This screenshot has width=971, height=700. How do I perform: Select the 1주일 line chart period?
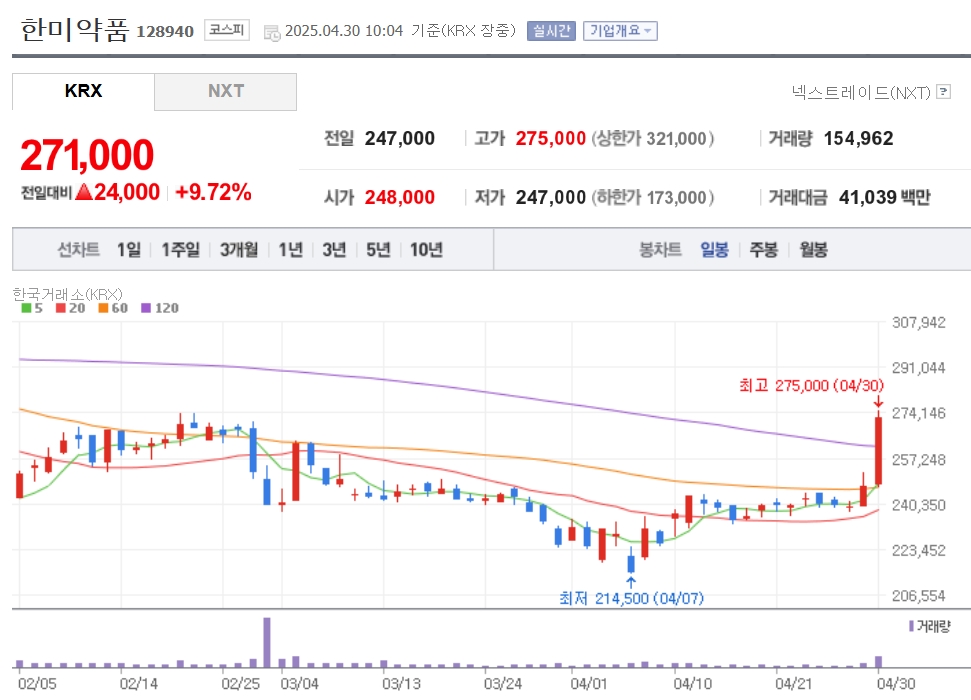(x=180, y=250)
